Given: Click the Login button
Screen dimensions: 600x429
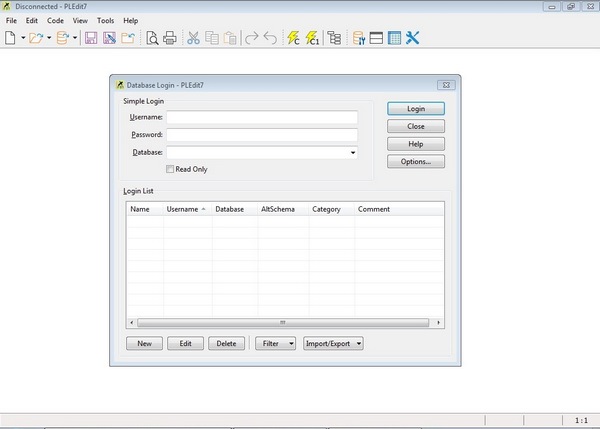Looking at the screenshot, I should 416,109.
